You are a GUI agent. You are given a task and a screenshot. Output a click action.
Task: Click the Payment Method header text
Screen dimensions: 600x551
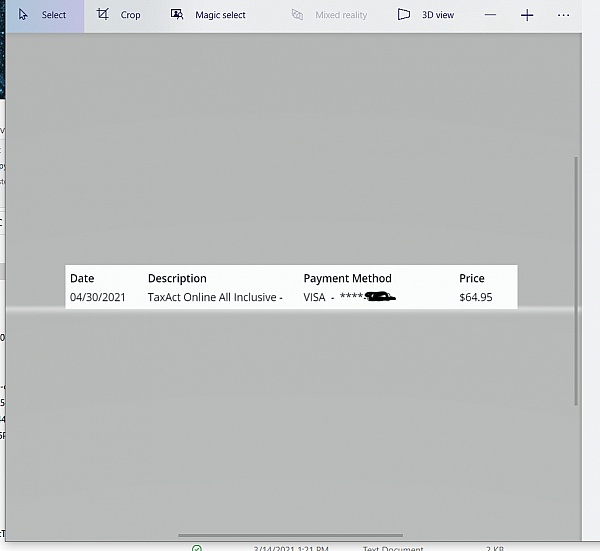pos(347,278)
